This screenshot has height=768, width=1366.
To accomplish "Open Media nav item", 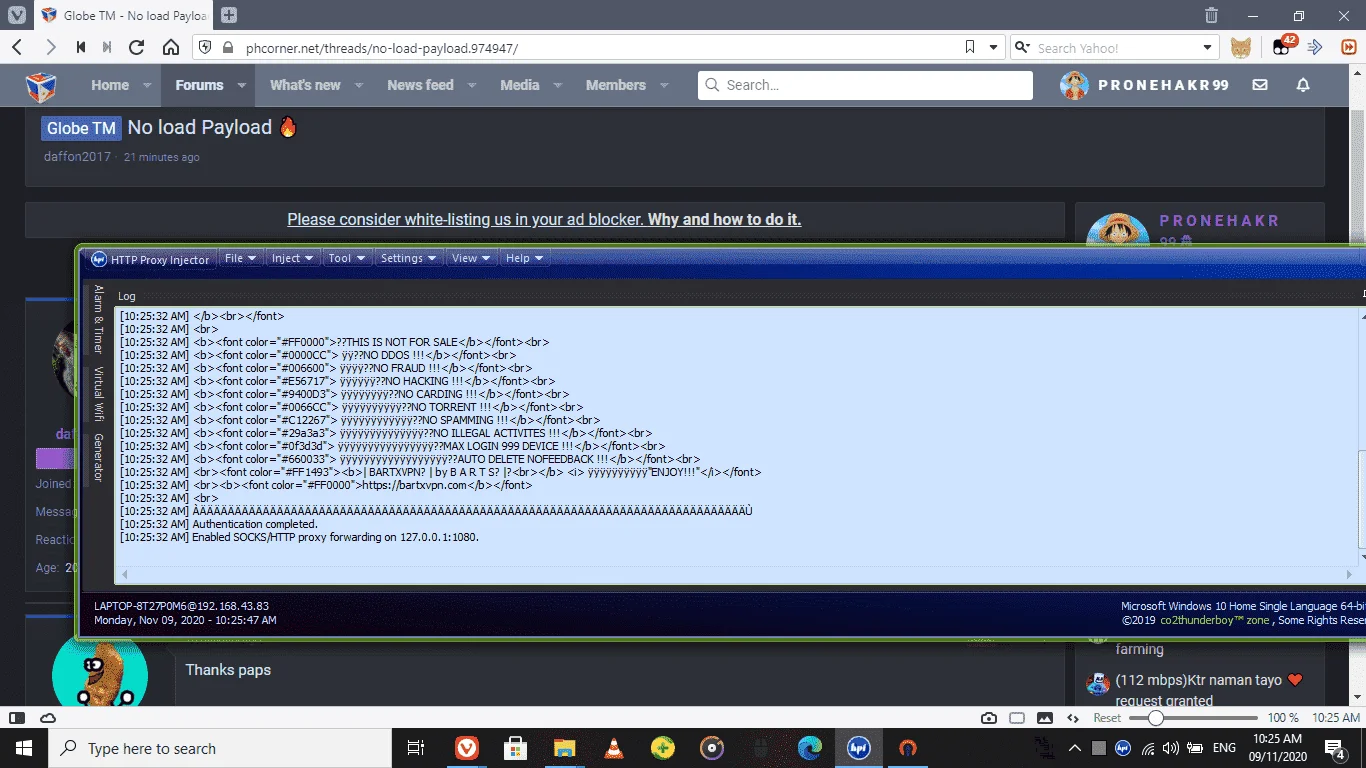I will pos(520,85).
